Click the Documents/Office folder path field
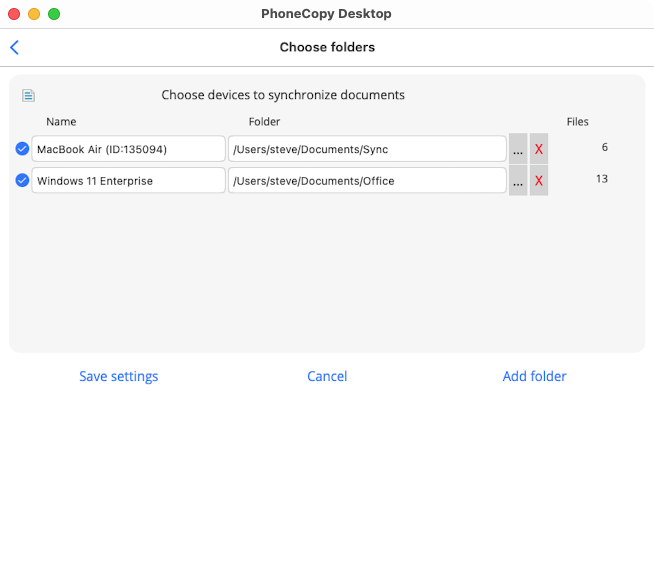 pyautogui.click(x=367, y=181)
